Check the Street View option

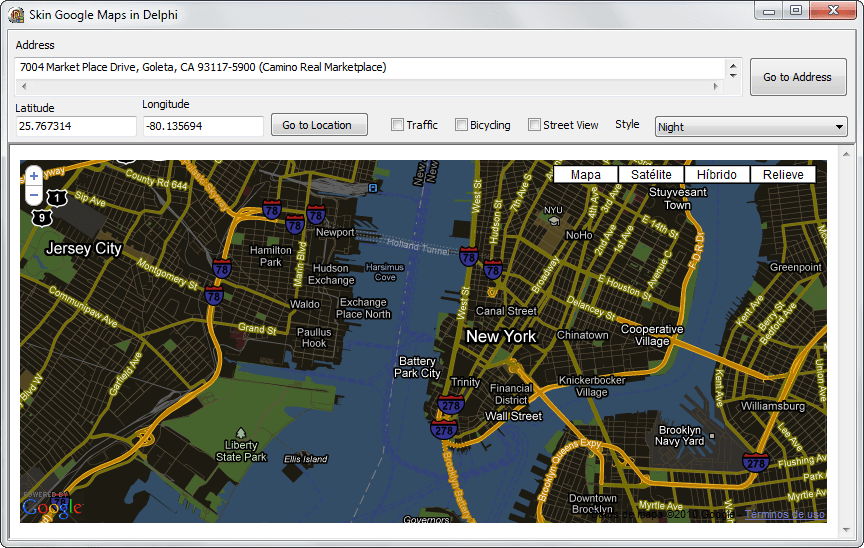point(535,125)
